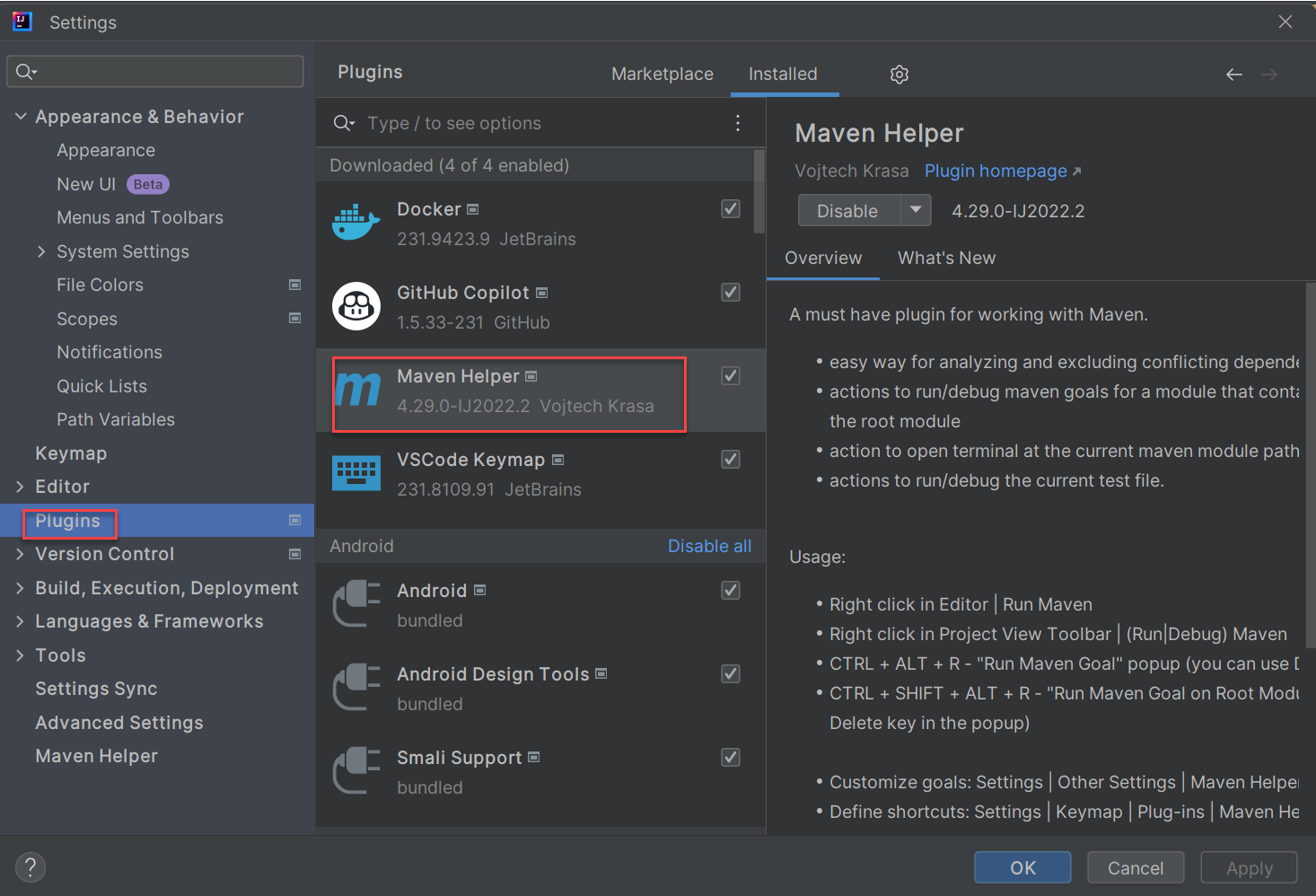
Task: Expand Languages & Frameworks node
Action: pos(20,621)
